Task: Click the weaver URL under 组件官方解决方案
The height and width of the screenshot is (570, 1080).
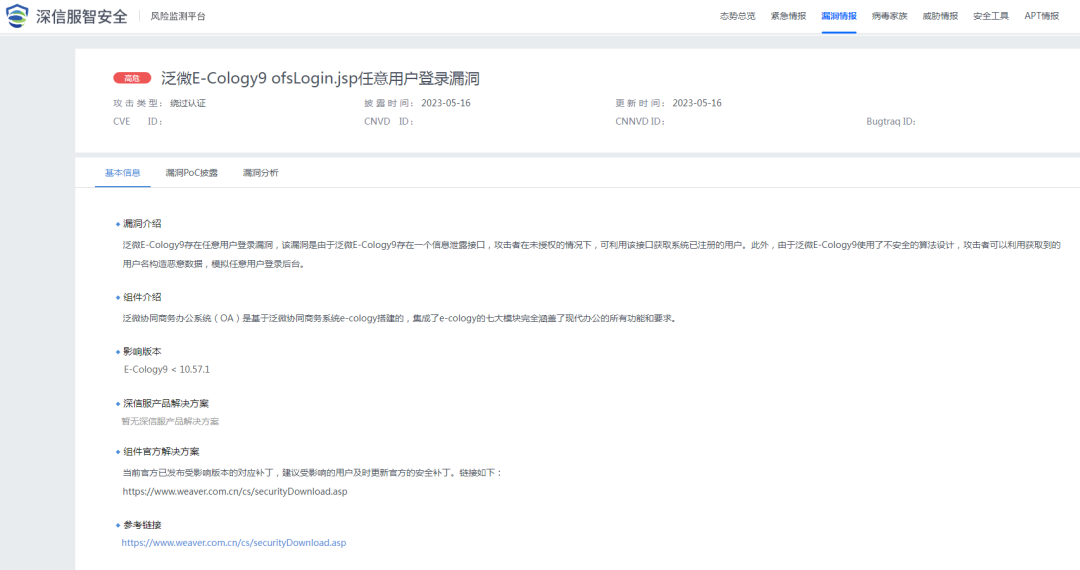Action: tap(235, 492)
